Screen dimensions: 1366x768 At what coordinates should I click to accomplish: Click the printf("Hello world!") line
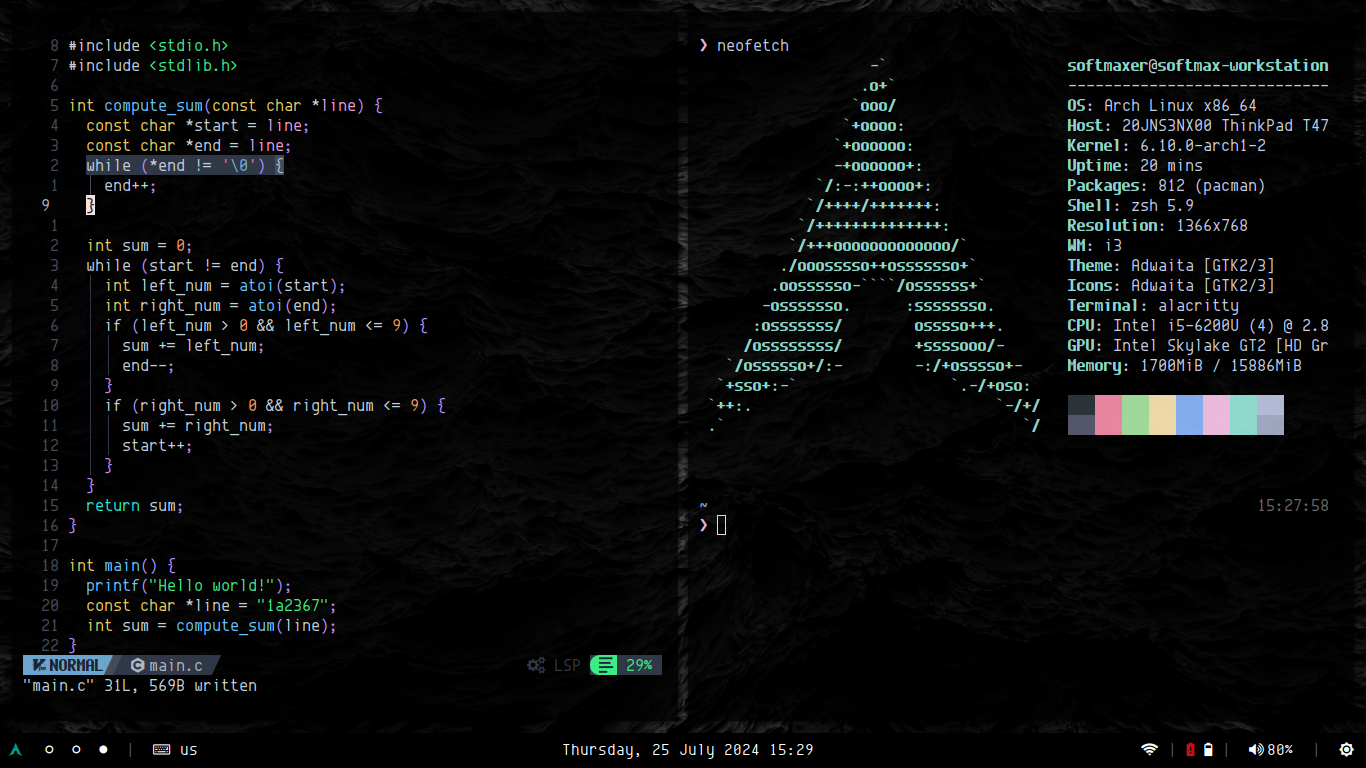click(189, 585)
